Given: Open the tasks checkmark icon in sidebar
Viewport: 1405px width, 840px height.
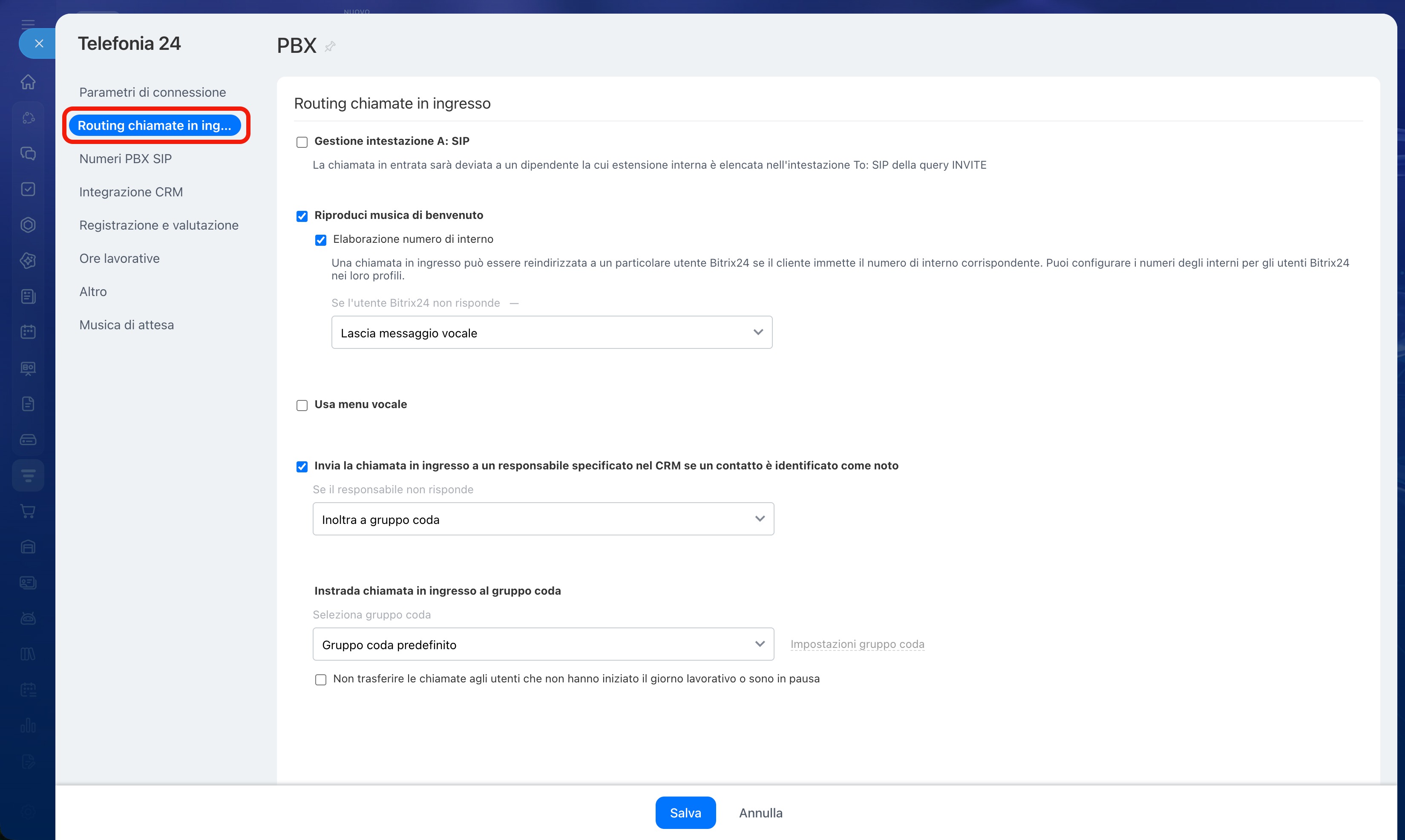Looking at the screenshot, I should click(28, 189).
